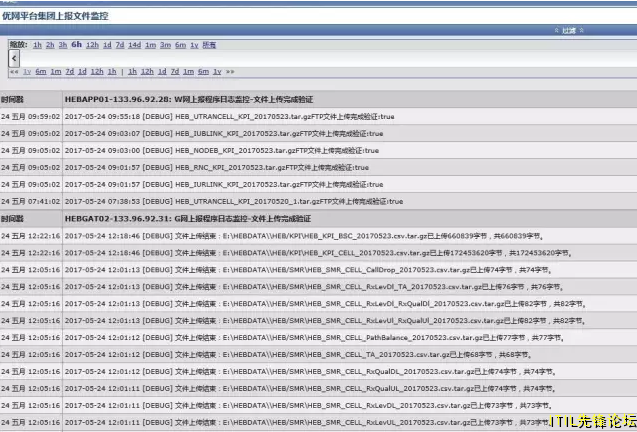The height and width of the screenshot is (432, 637).
Task: Set zoom to 14d
Action: point(134,45)
